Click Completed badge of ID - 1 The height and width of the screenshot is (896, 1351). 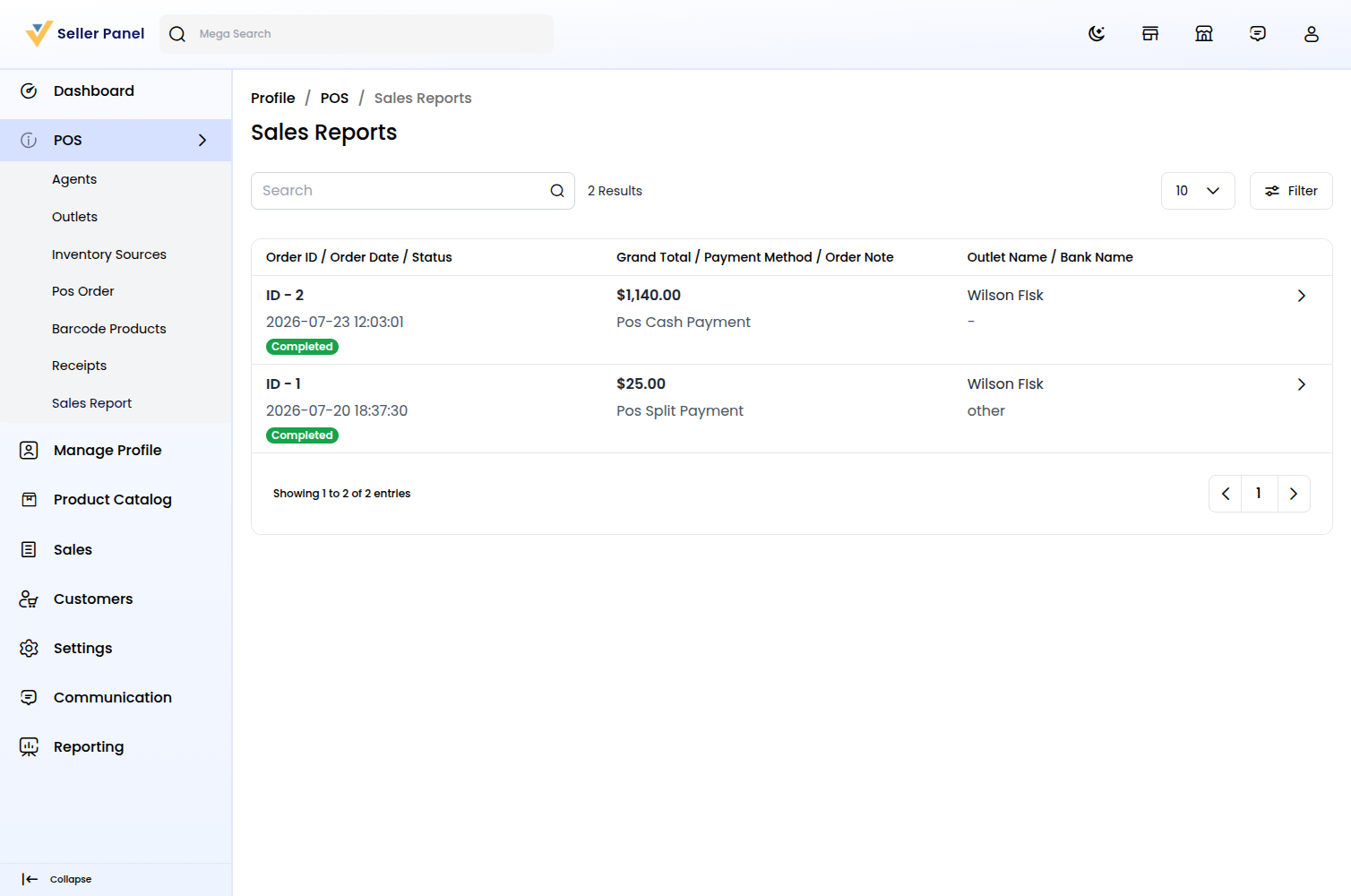(x=302, y=435)
